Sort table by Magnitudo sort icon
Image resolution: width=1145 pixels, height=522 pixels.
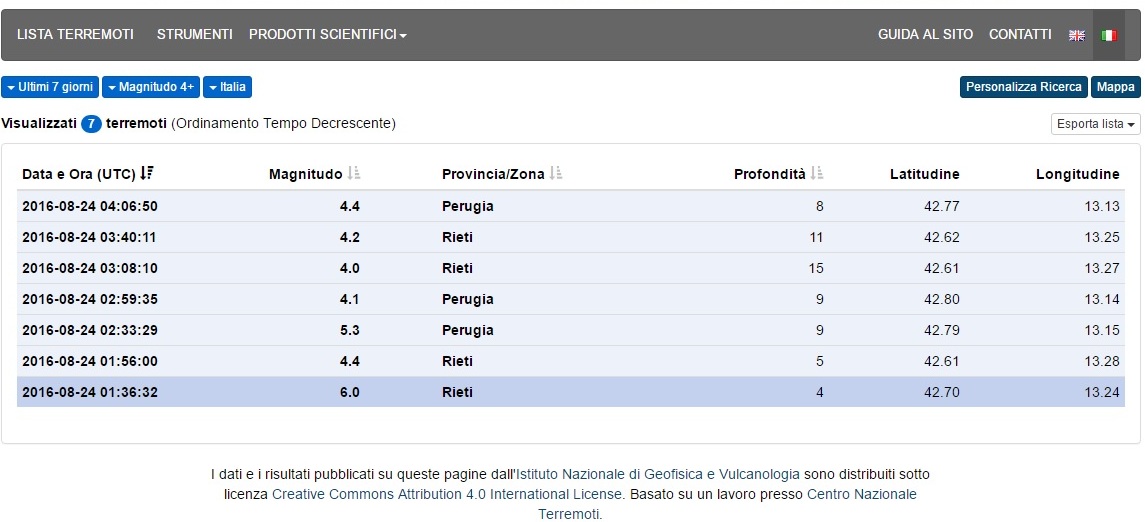(354, 174)
